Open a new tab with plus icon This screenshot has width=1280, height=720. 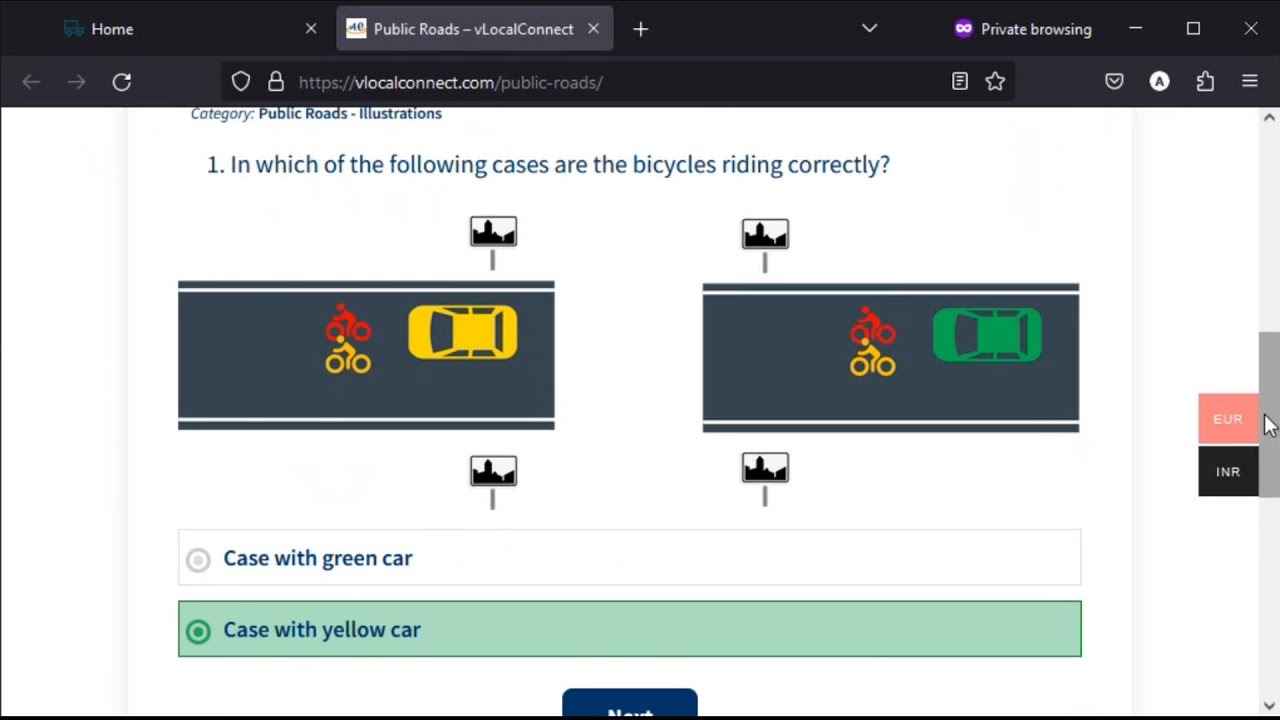pos(641,29)
